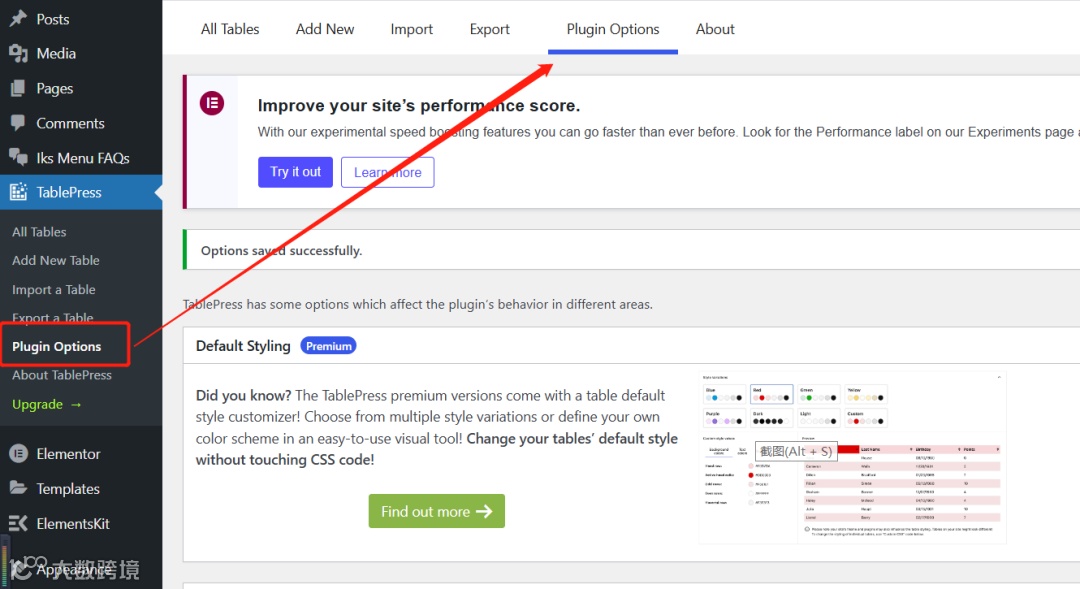Click the Blue style variation swatch
1080x589 pixels.
click(x=724, y=394)
